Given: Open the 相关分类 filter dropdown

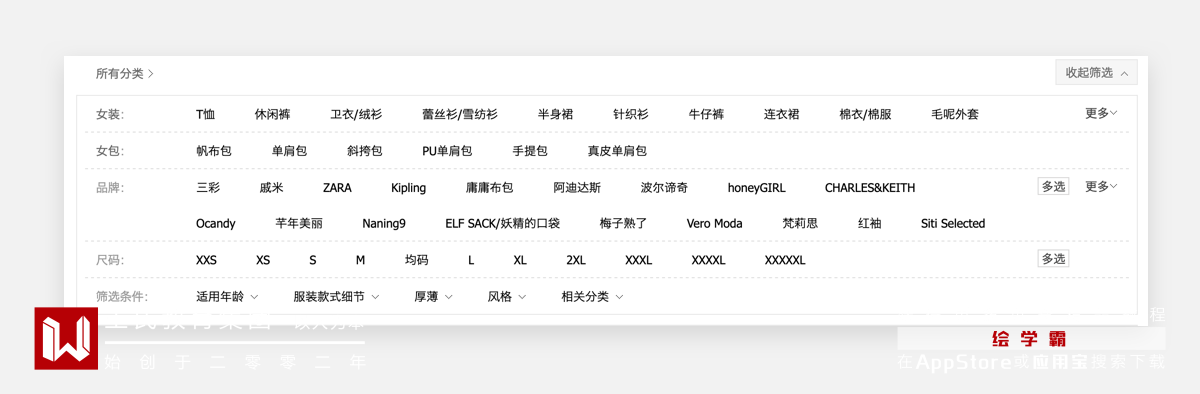Looking at the screenshot, I should [592, 297].
